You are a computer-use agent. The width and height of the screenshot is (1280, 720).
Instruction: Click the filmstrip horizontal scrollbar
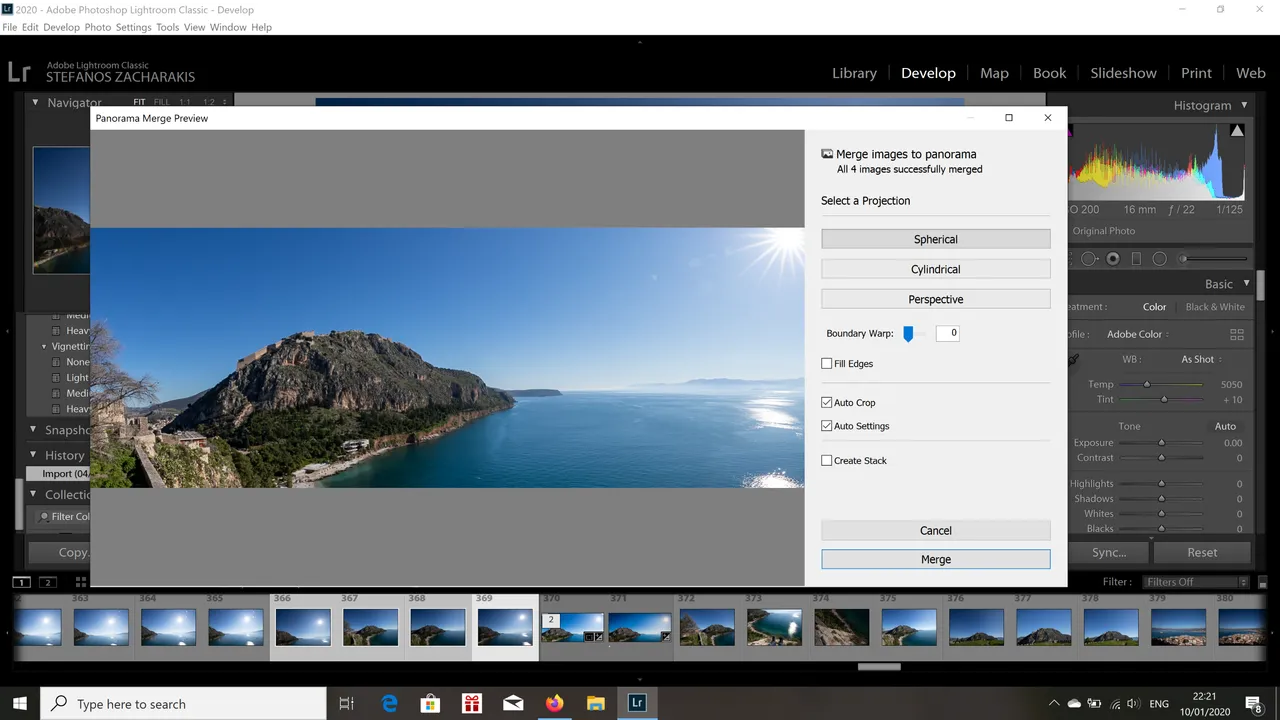point(878,667)
